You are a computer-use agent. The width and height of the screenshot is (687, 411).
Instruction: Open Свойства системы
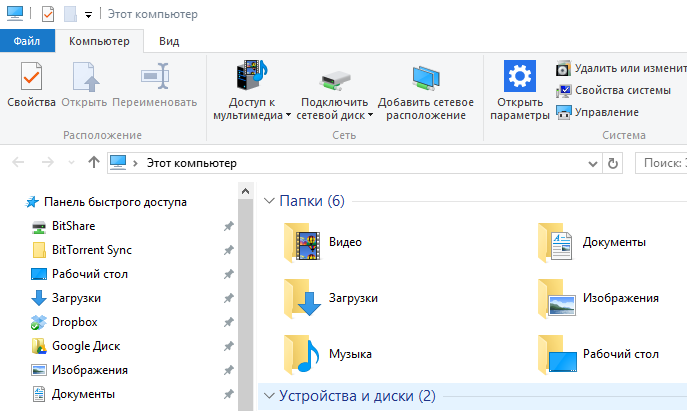[613, 90]
